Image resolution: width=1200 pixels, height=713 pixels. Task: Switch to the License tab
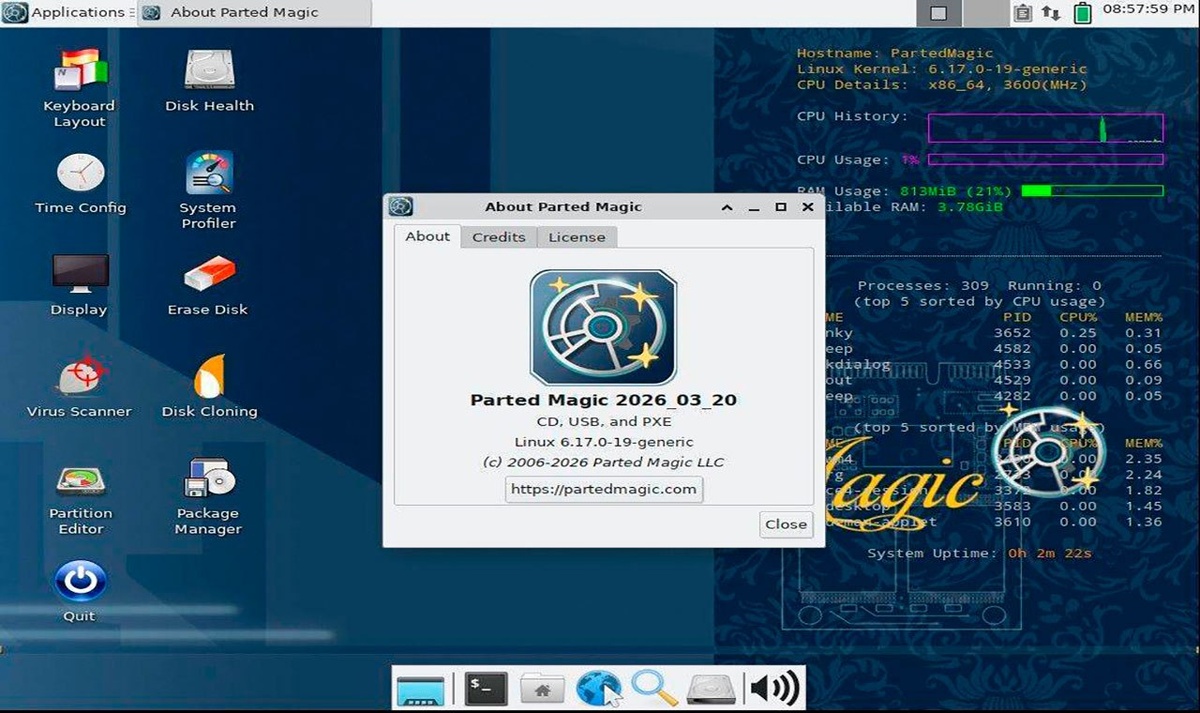577,237
